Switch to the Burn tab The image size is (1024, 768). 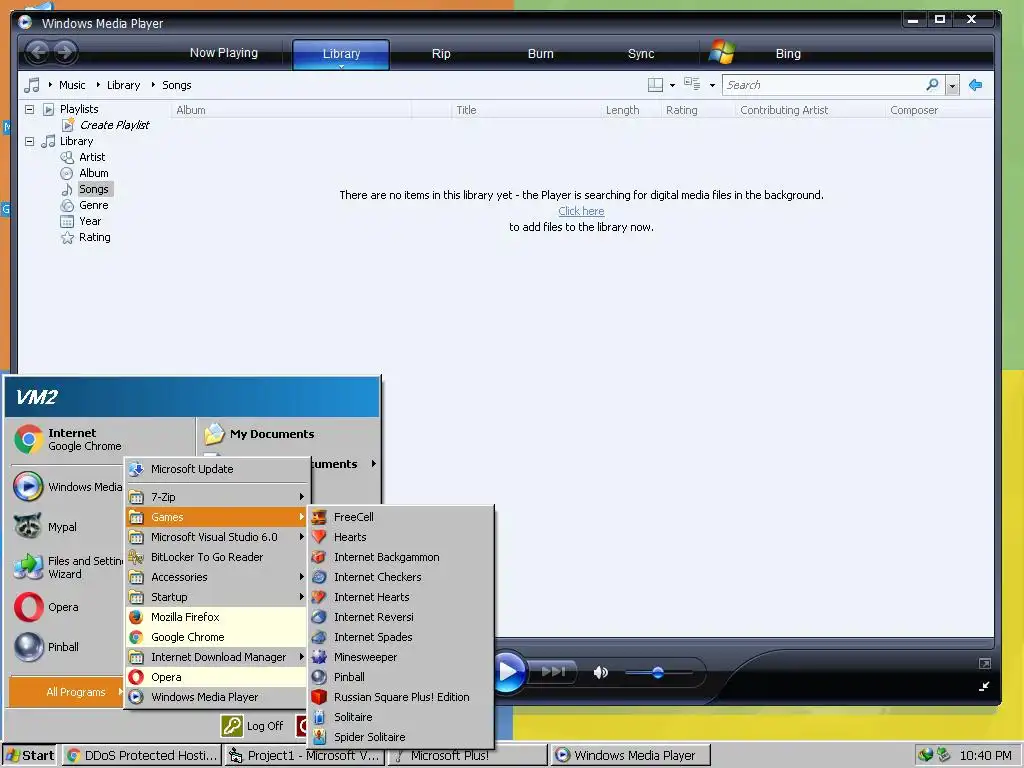click(x=541, y=54)
